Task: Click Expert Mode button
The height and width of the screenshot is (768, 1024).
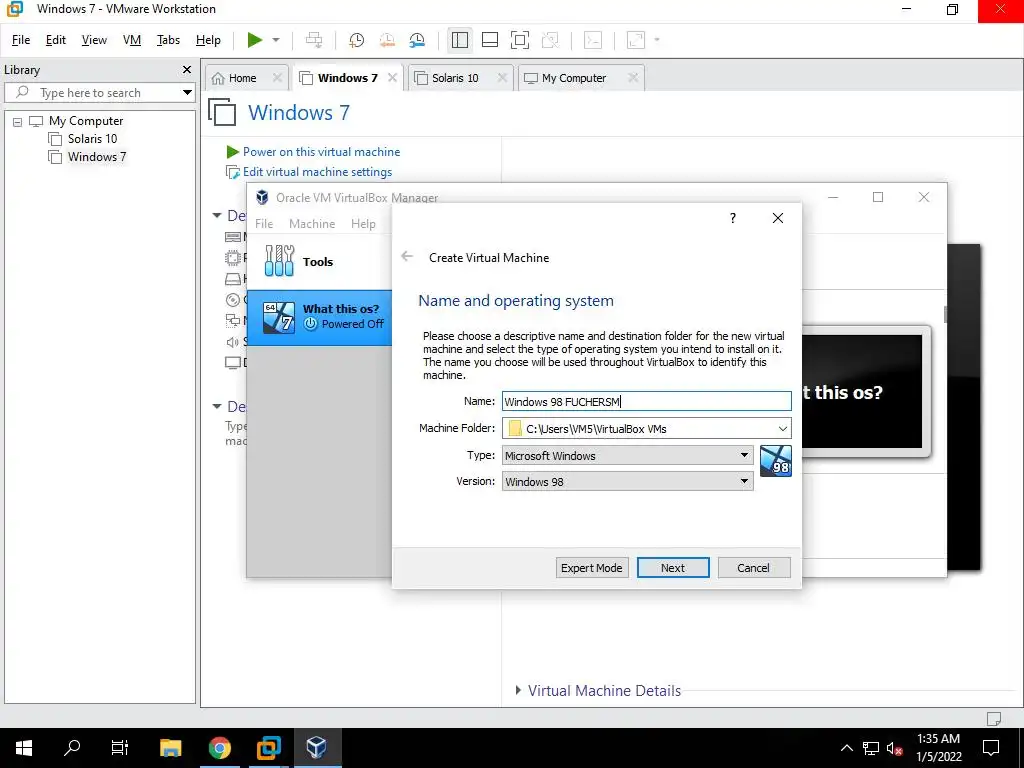Action: (x=592, y=568)
